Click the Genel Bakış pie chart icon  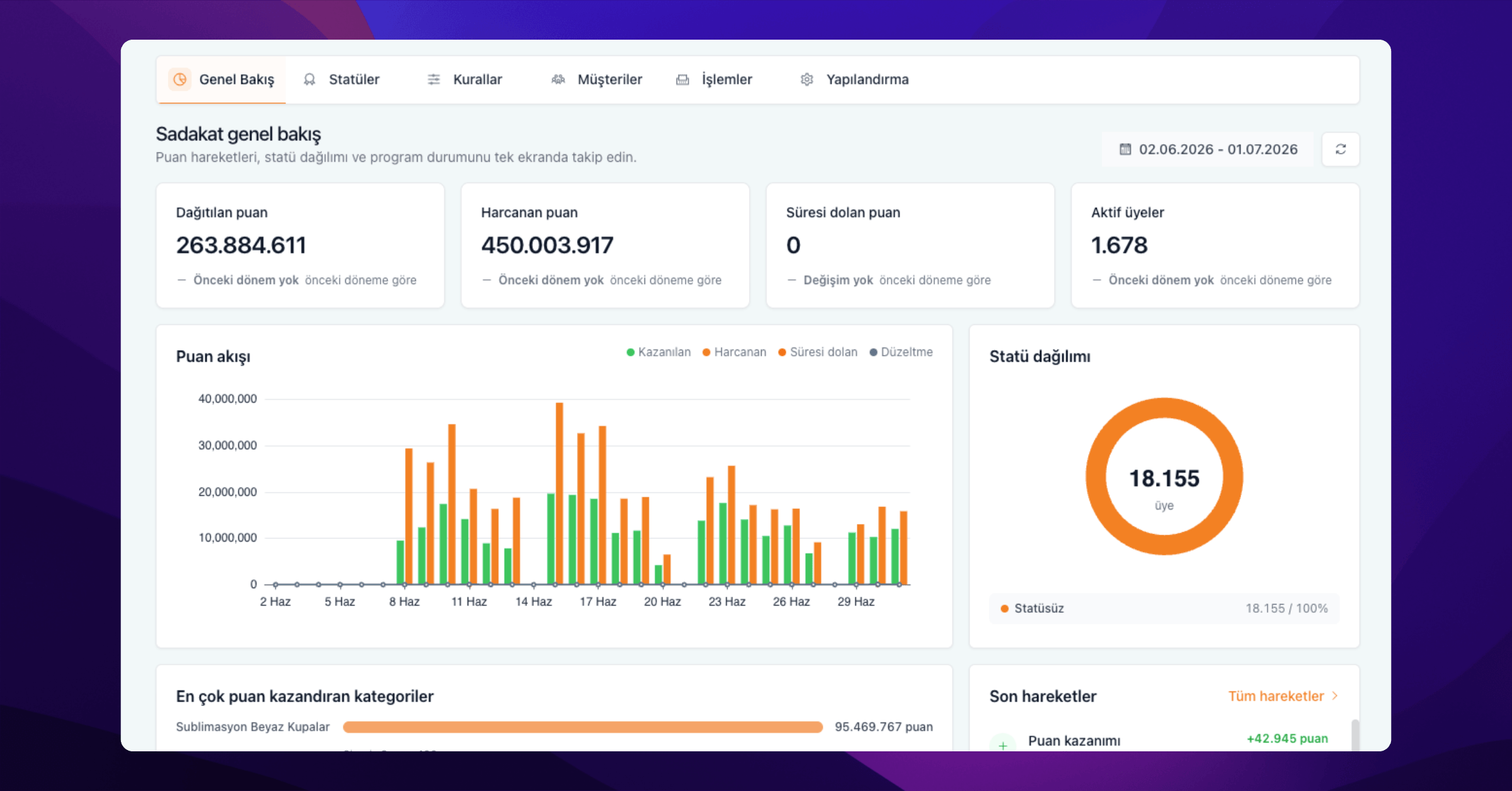[180, 79]
